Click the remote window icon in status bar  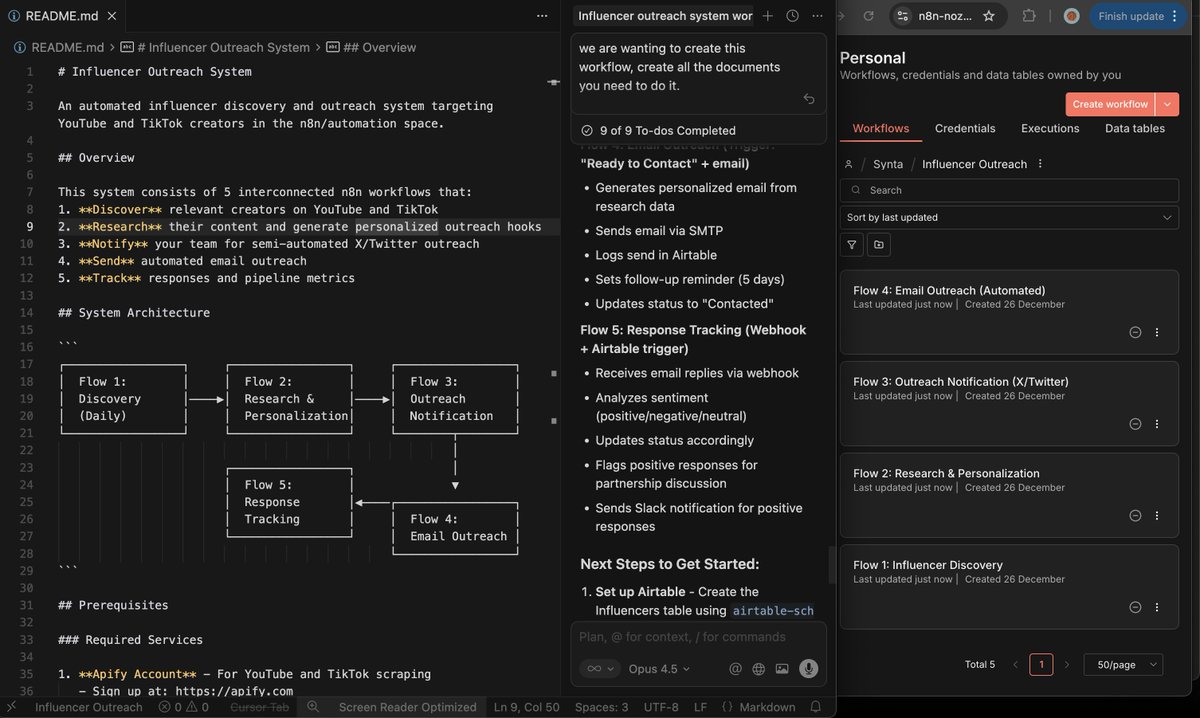click(11, 707)
